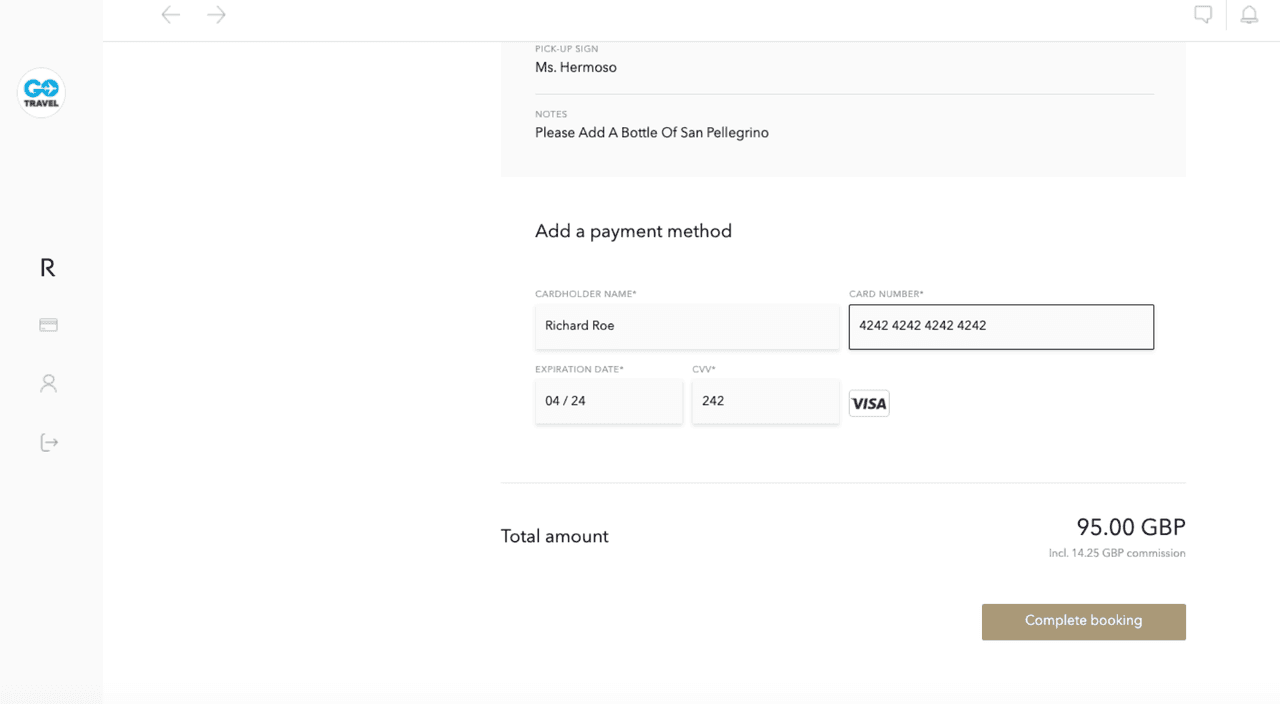Image resolution: width=1280 pixels, height=704 pixels.
Task: Open the notifications bell icon
Action: pos(1249,14)
